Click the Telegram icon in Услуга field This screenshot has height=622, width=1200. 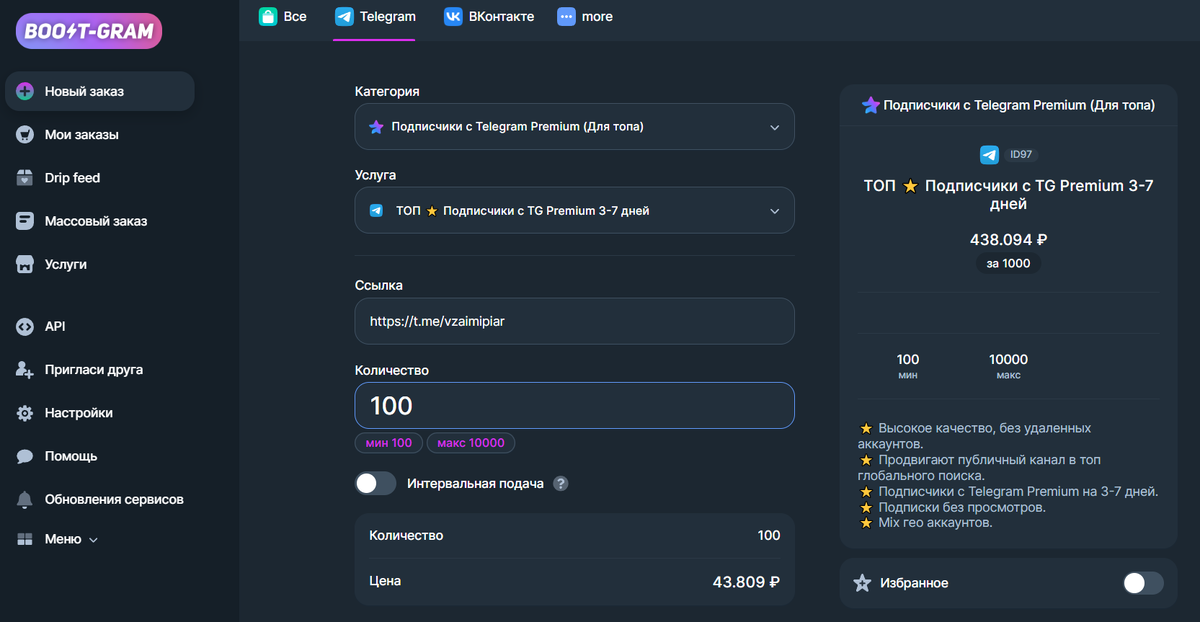(x=376, y=211)
